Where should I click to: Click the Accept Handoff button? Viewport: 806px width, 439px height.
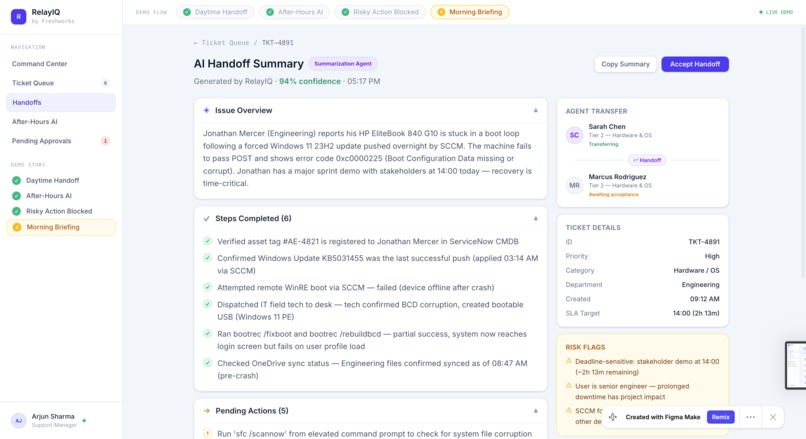pos(694,64)
